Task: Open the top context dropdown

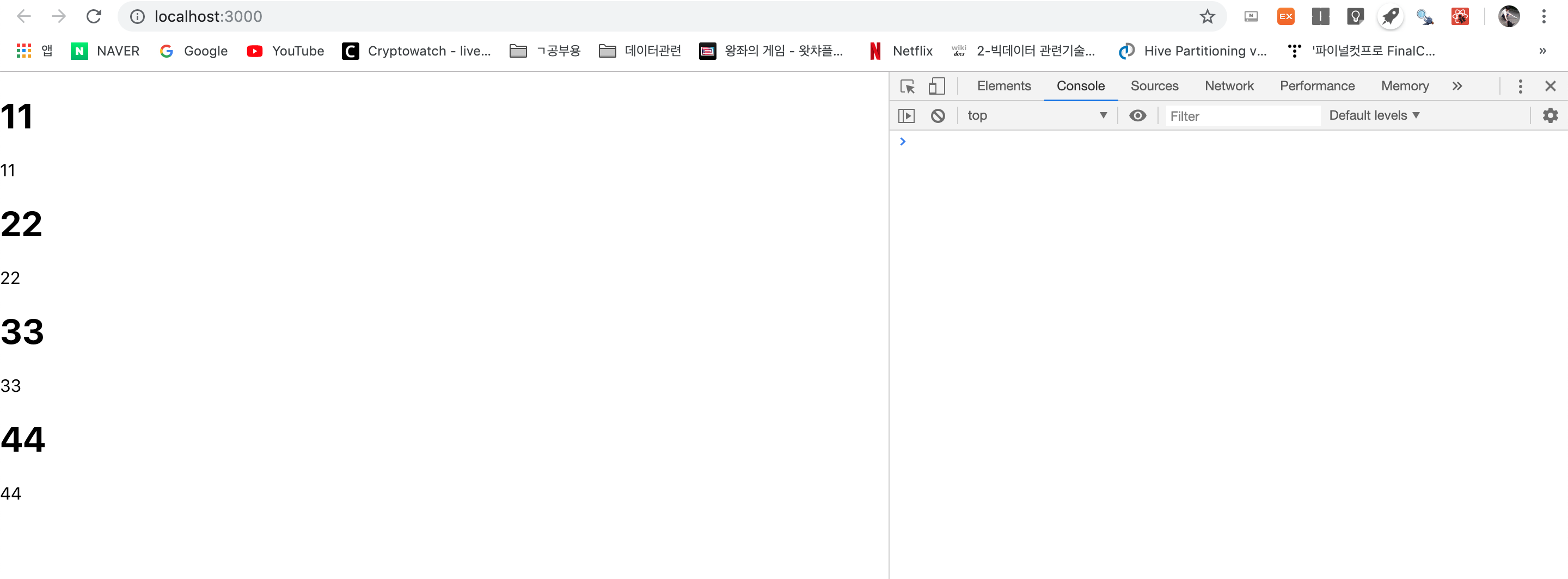Action: 1037,115
